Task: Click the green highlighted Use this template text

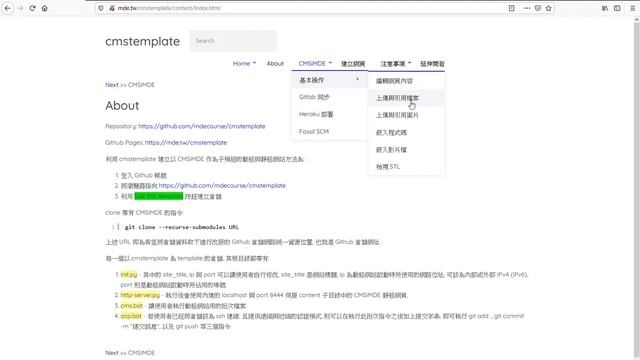Action: pyautogui.click(x=159, y=196)
